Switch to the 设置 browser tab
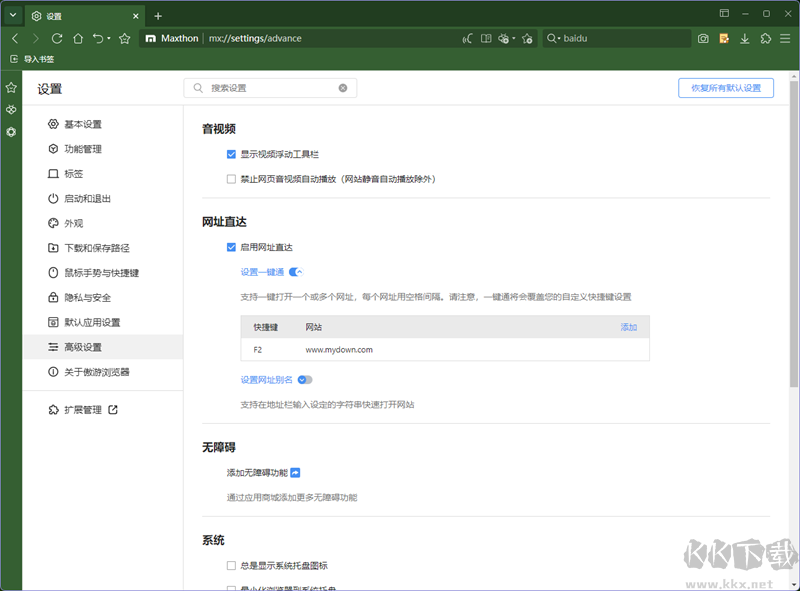 (x=85, y=16)
